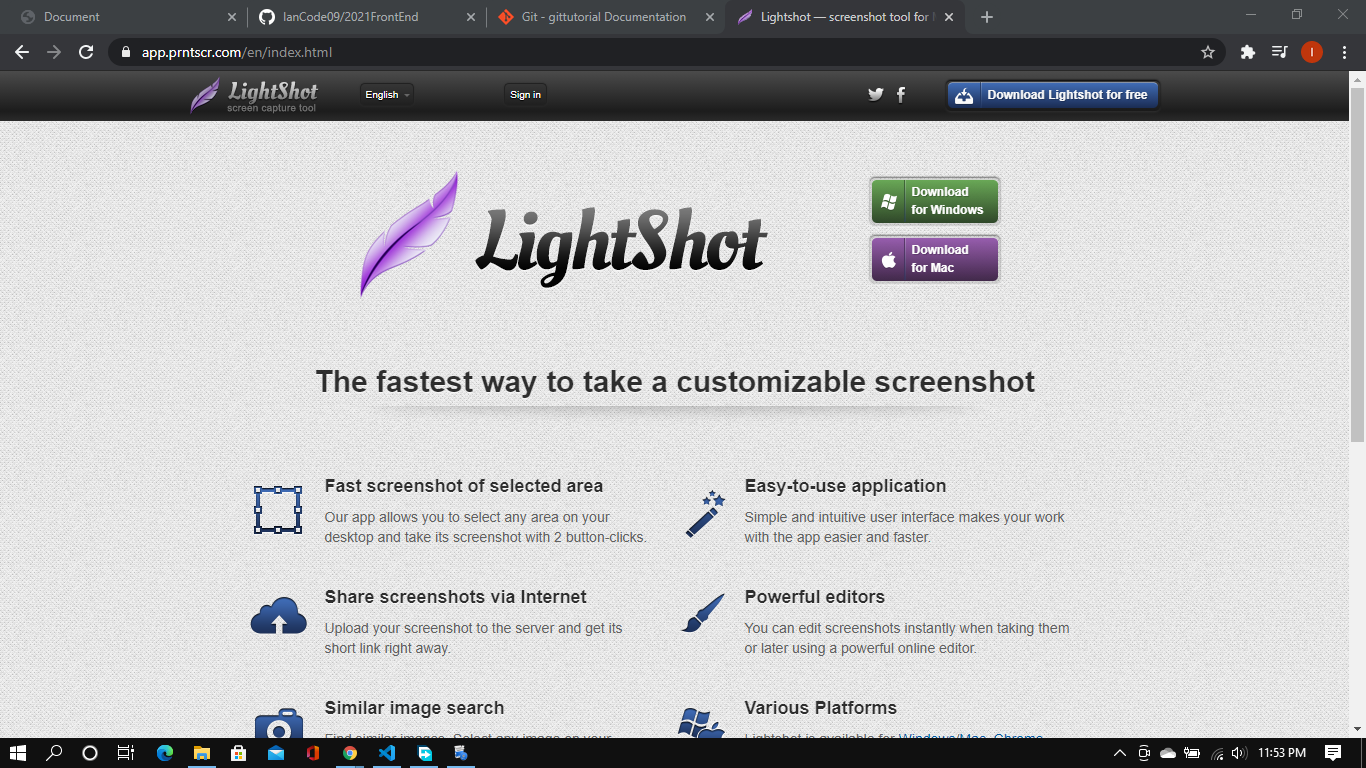
Task: Switch to Visual Studio Code in the taskbar
Action: (x=387, y=753)
